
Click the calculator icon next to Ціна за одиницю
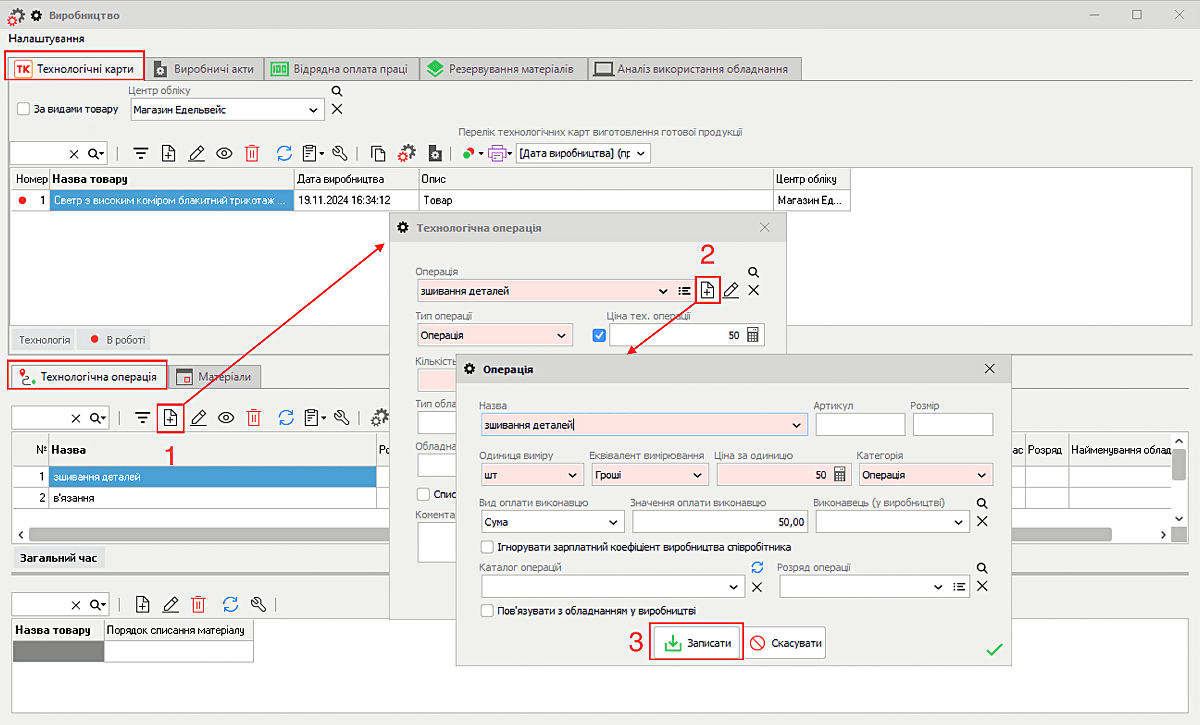(840, 474)
